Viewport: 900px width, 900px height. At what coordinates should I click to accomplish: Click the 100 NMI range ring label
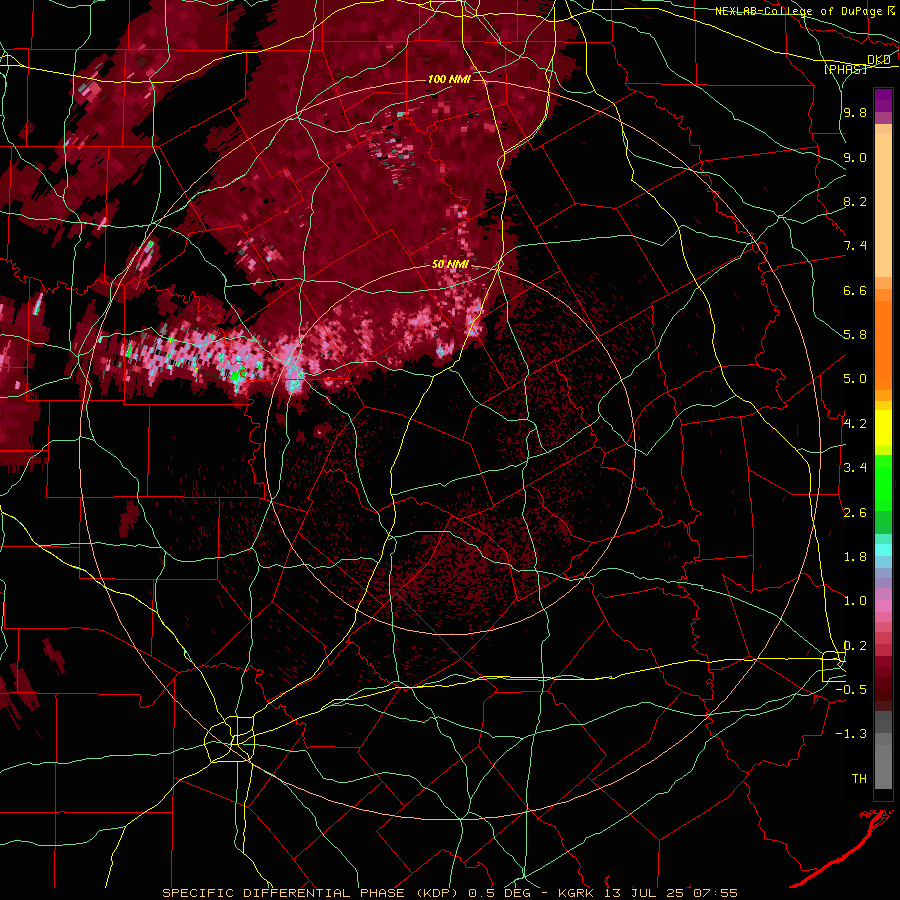click(x=449, y=79)
